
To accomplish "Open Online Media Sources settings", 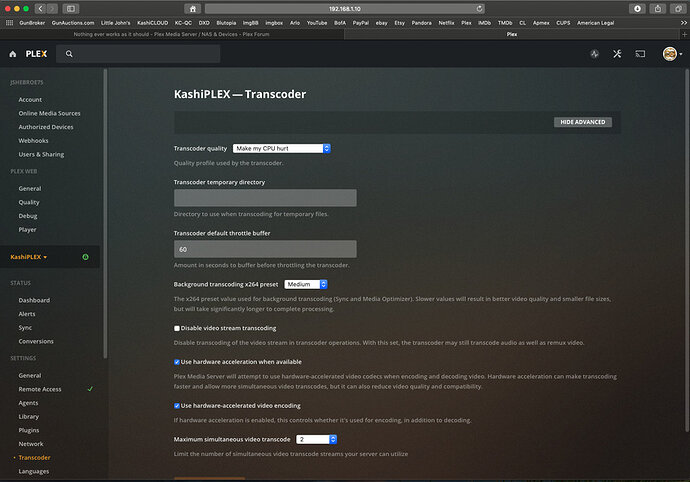I will [x=49, y=114].
